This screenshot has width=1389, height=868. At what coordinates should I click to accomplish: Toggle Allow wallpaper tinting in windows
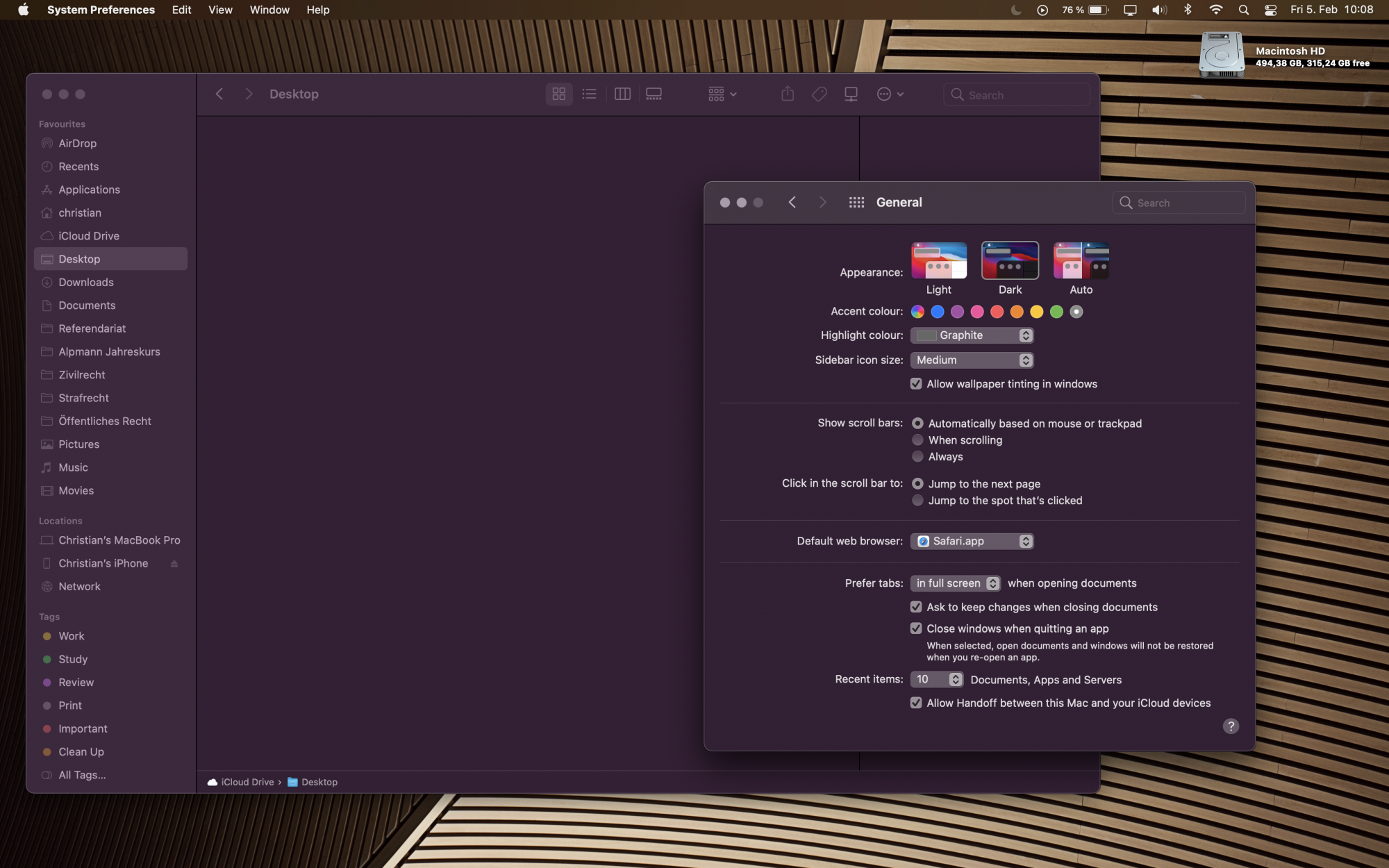(915, 384)
